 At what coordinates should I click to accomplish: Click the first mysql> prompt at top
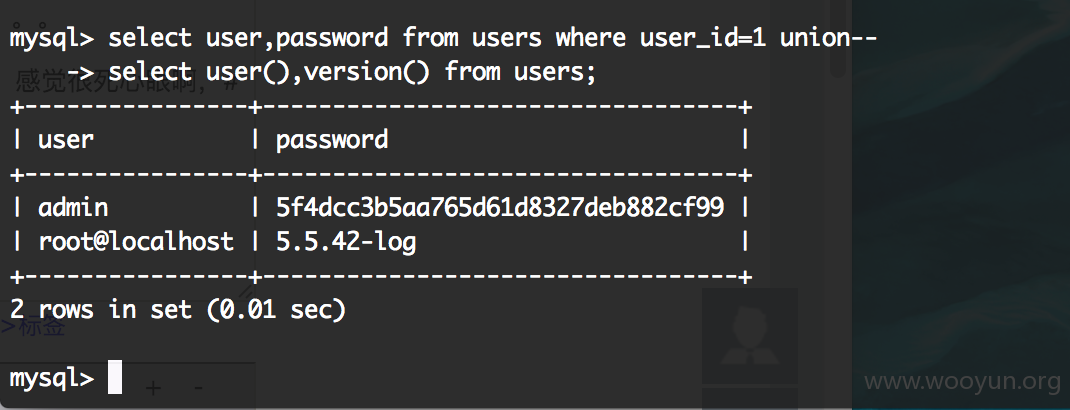click(52, 39)
